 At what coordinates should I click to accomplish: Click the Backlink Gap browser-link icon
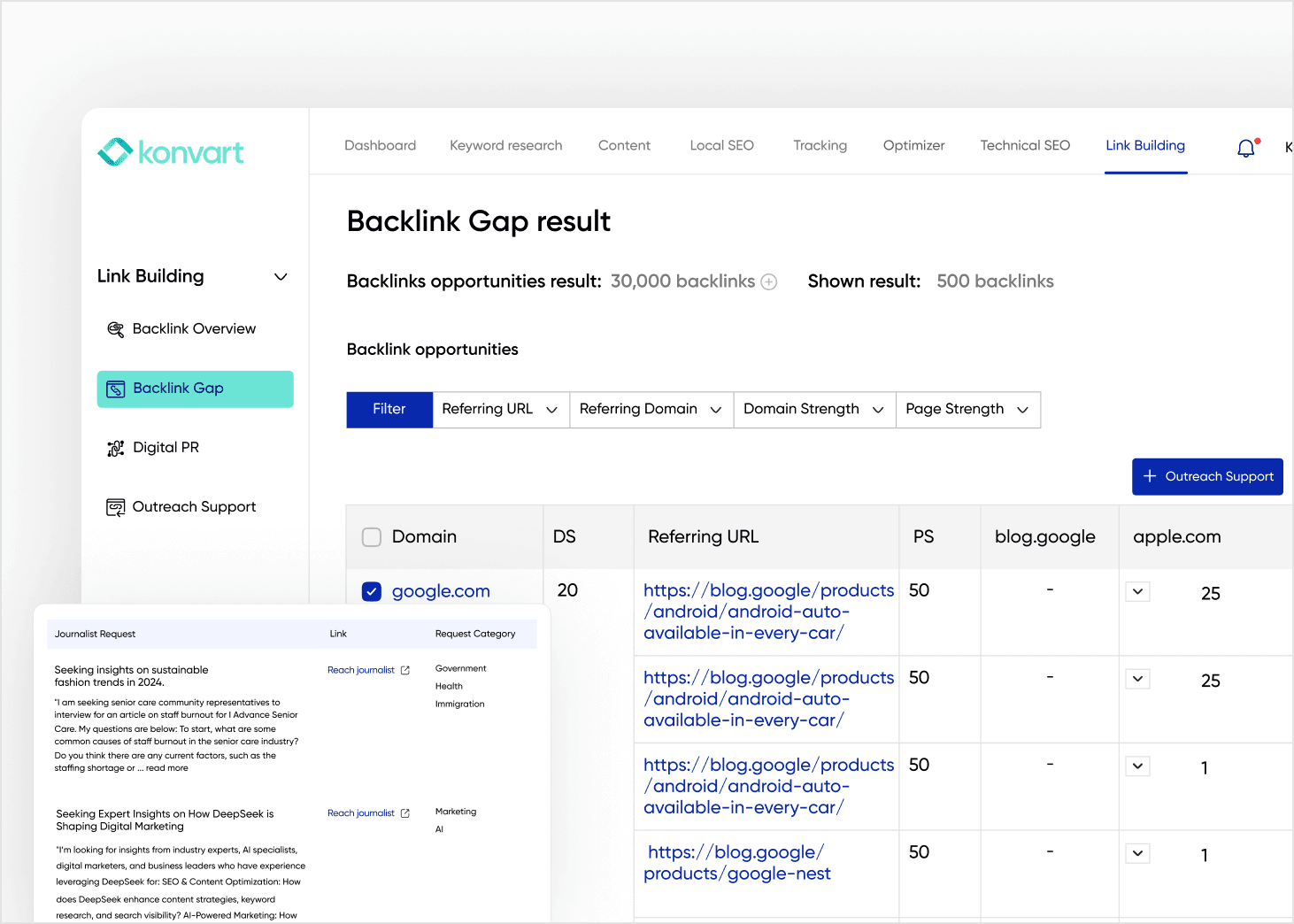(116, 389)
